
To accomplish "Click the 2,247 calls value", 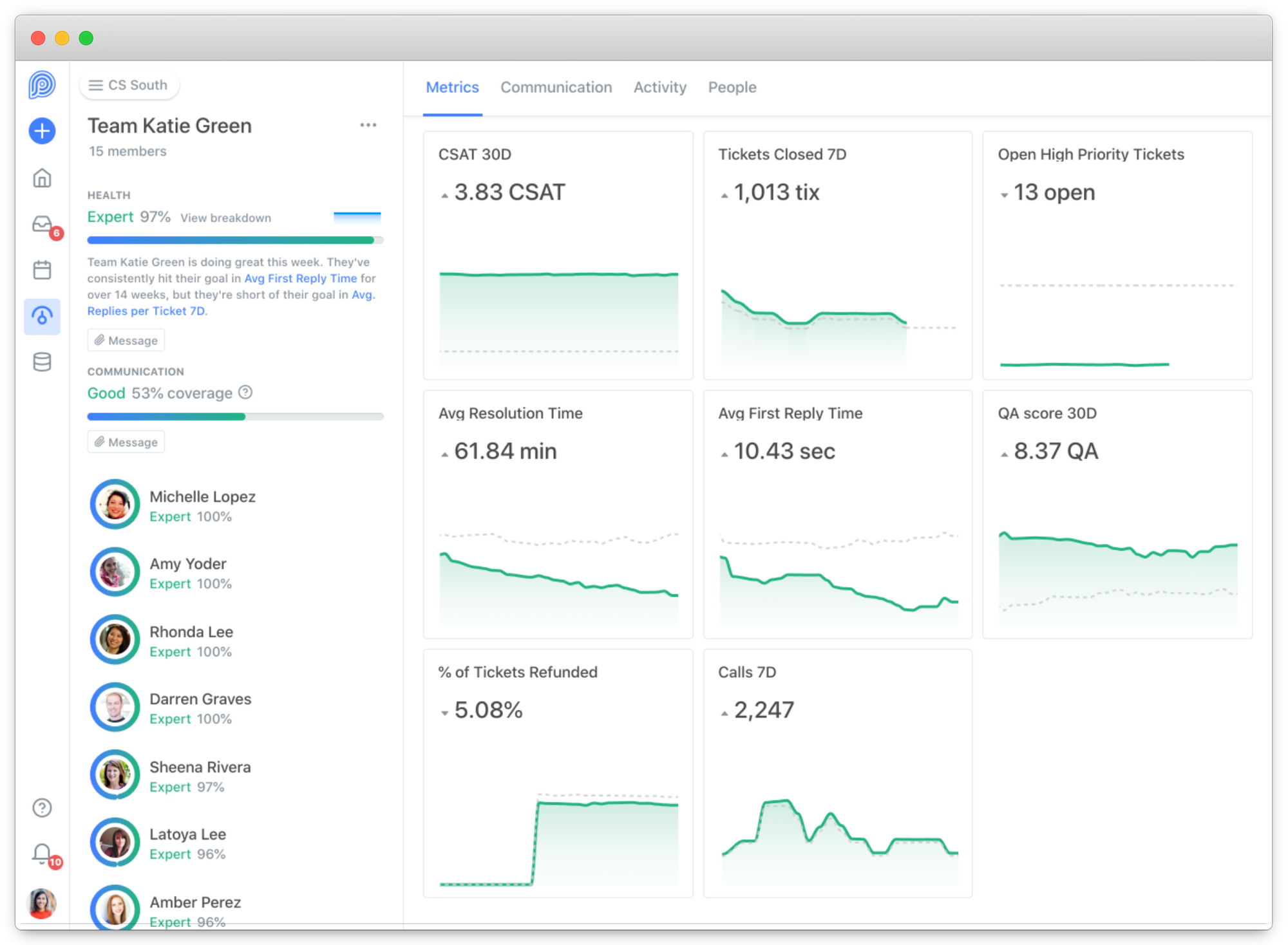I will pos(764,709).
